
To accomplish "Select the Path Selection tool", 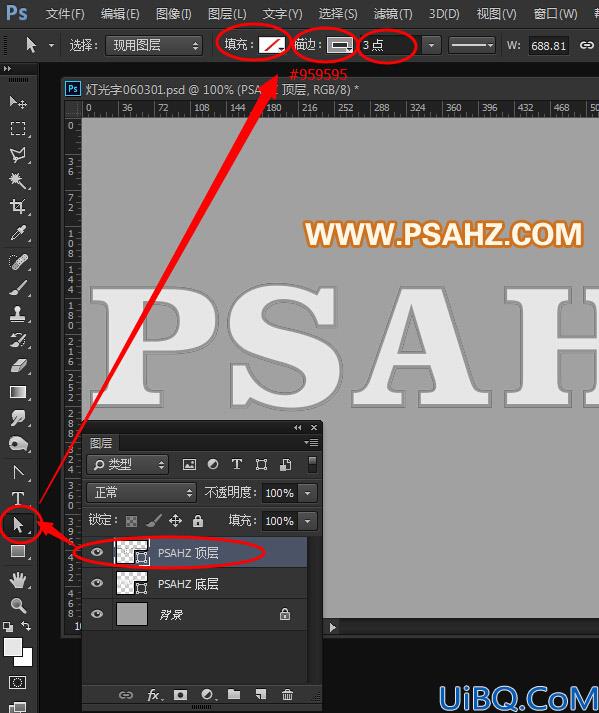I will 18,525.
